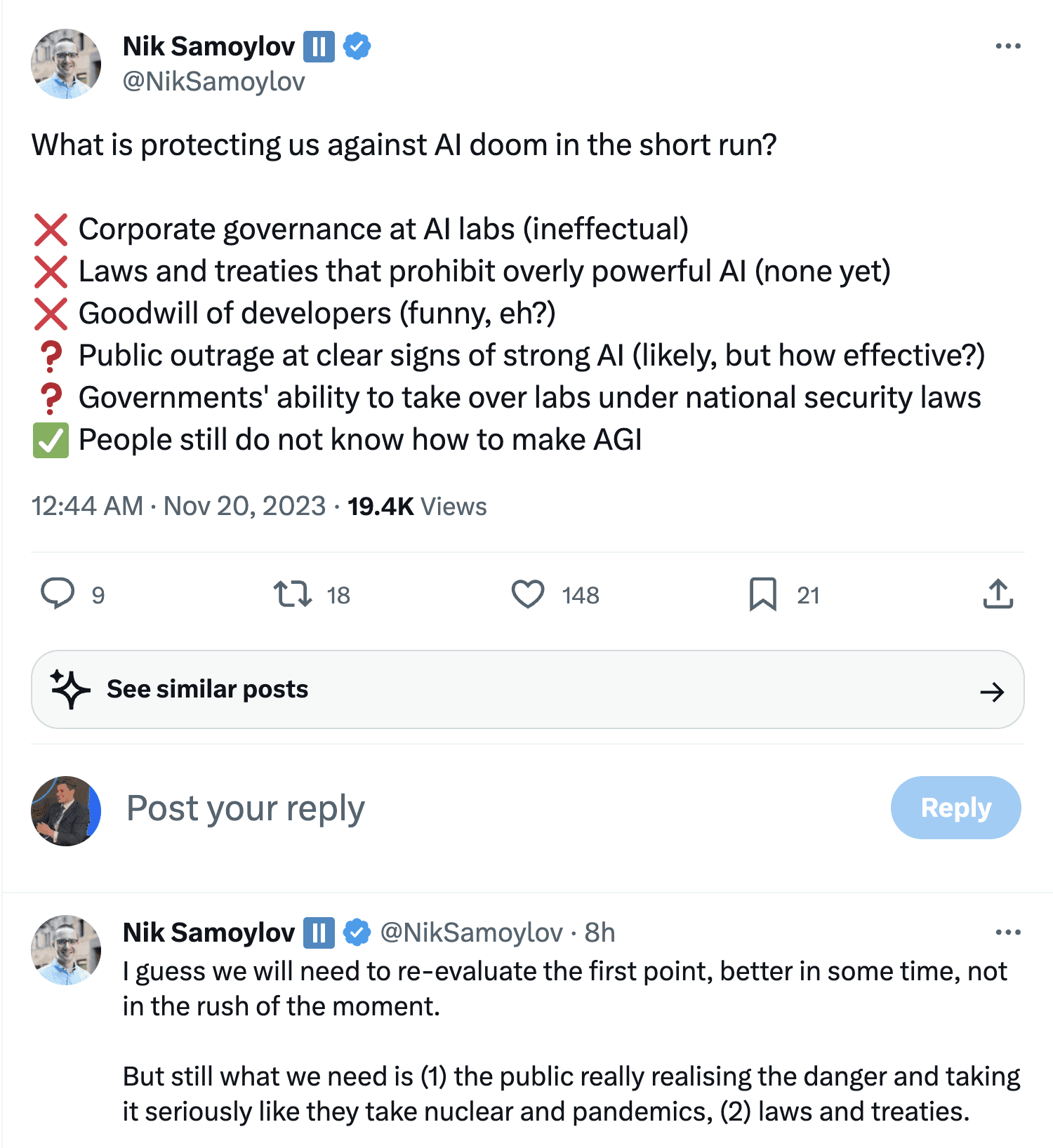Click the blue Reply button
The height and width of the screenshot is (1148, 1053).
coord(955,808)
